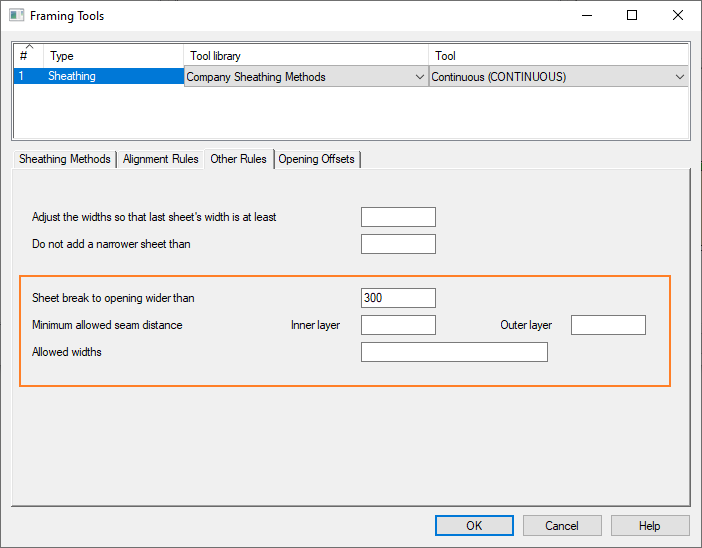Select the Inner layer seam distance field
Viewport: 702px width, 548px height.
click(x=398, y=325)
